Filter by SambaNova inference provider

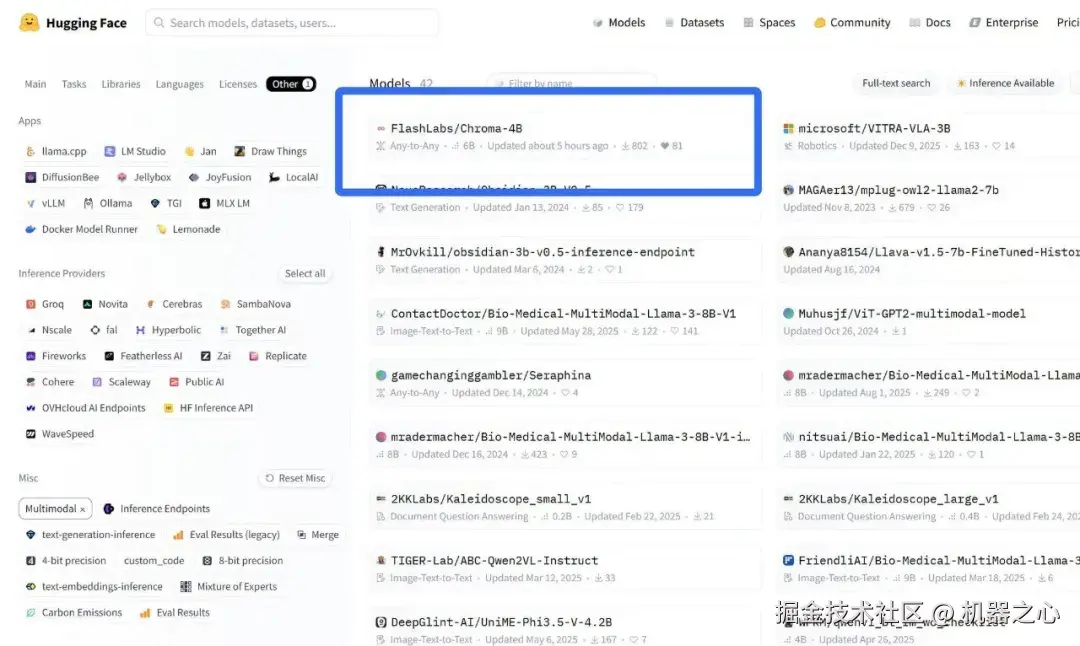tap(256, 304)
